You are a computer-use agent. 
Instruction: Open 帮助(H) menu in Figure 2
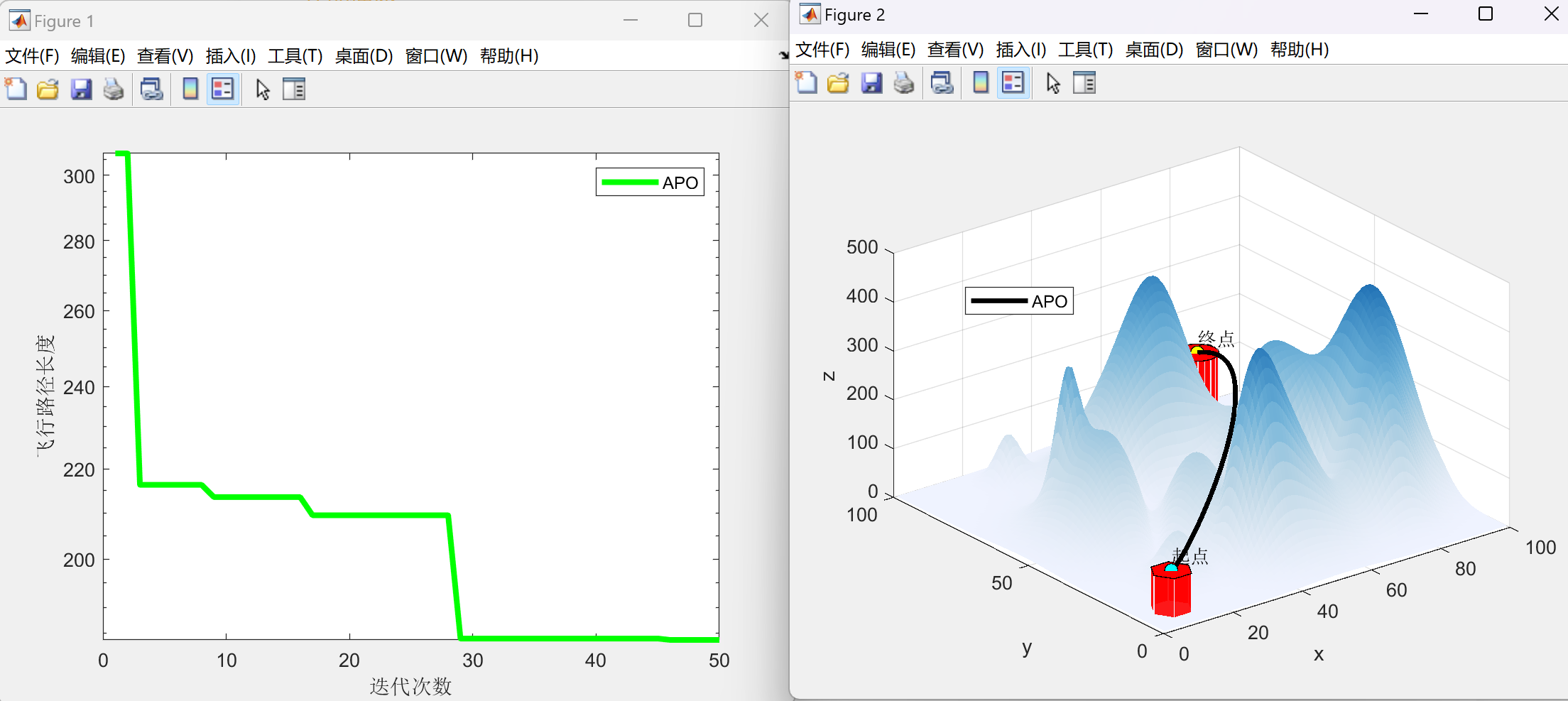tap(1299, 50)
